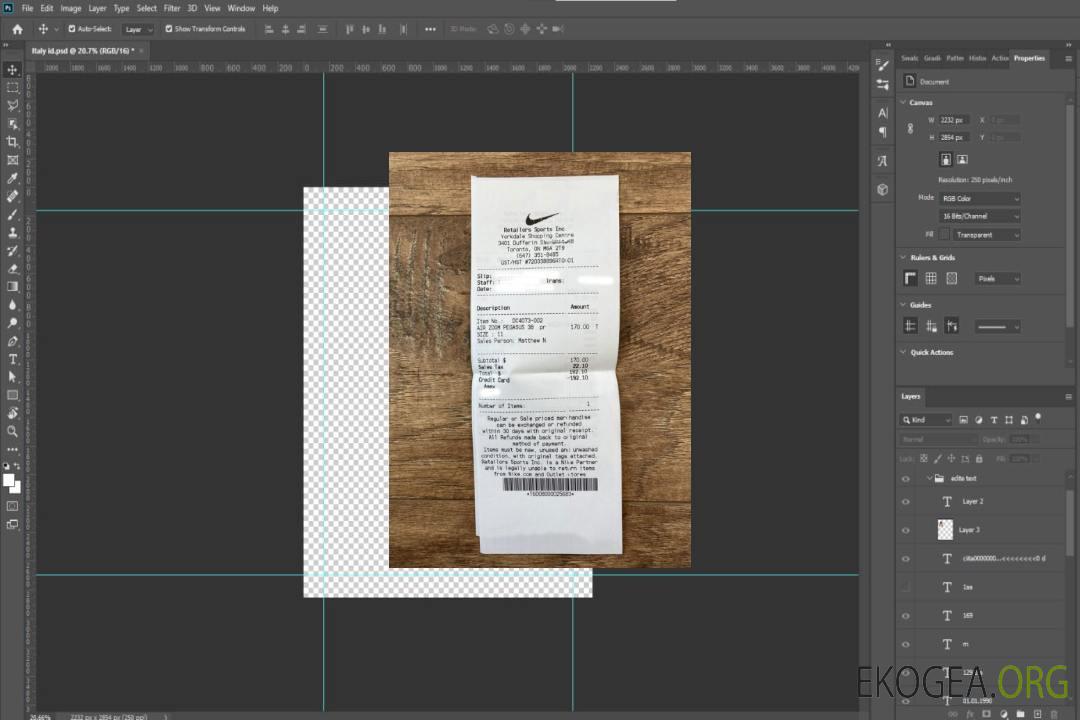
Task: Hide the 'adite text' group
Action: (906, 479)
